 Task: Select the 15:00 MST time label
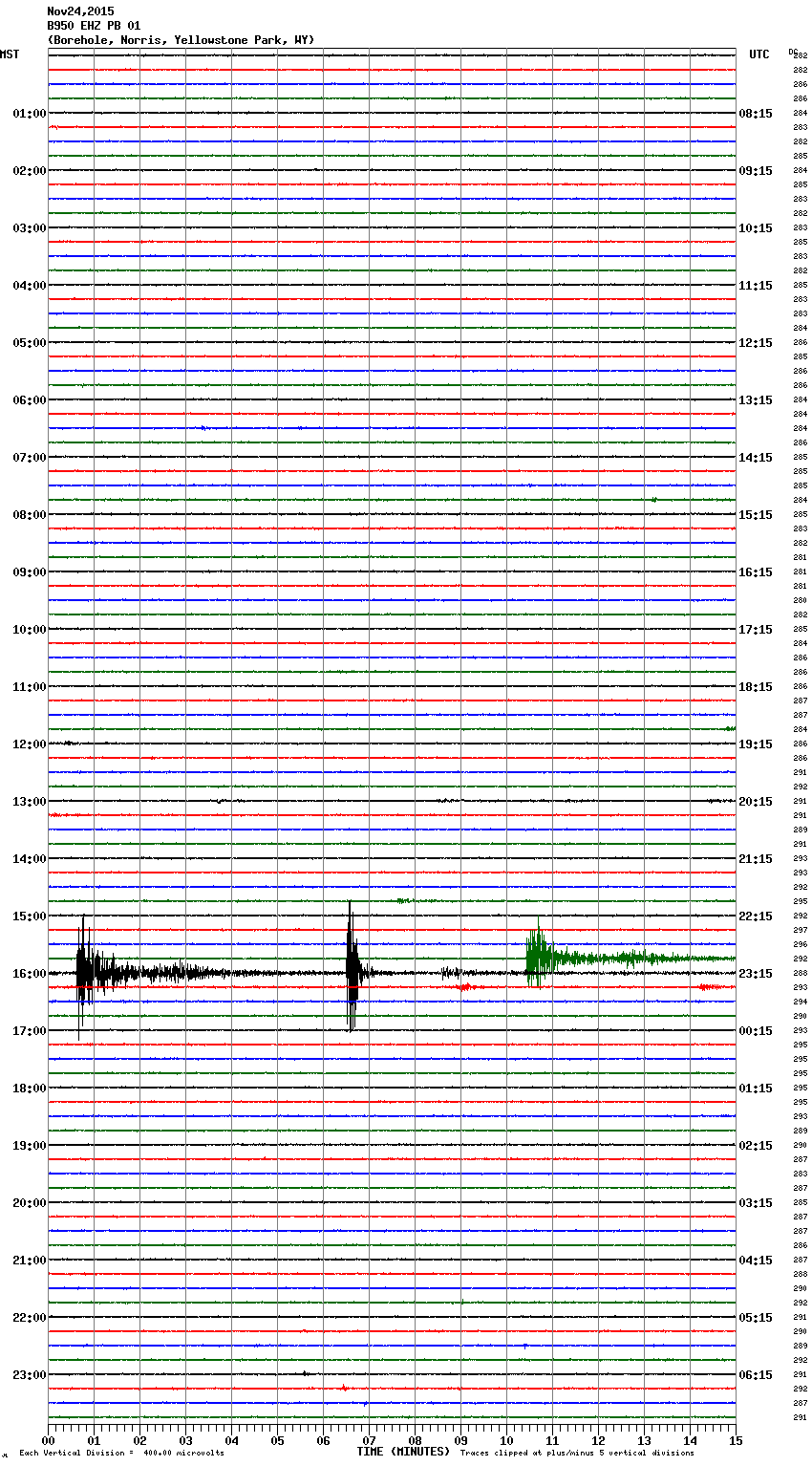coord(30,916)
